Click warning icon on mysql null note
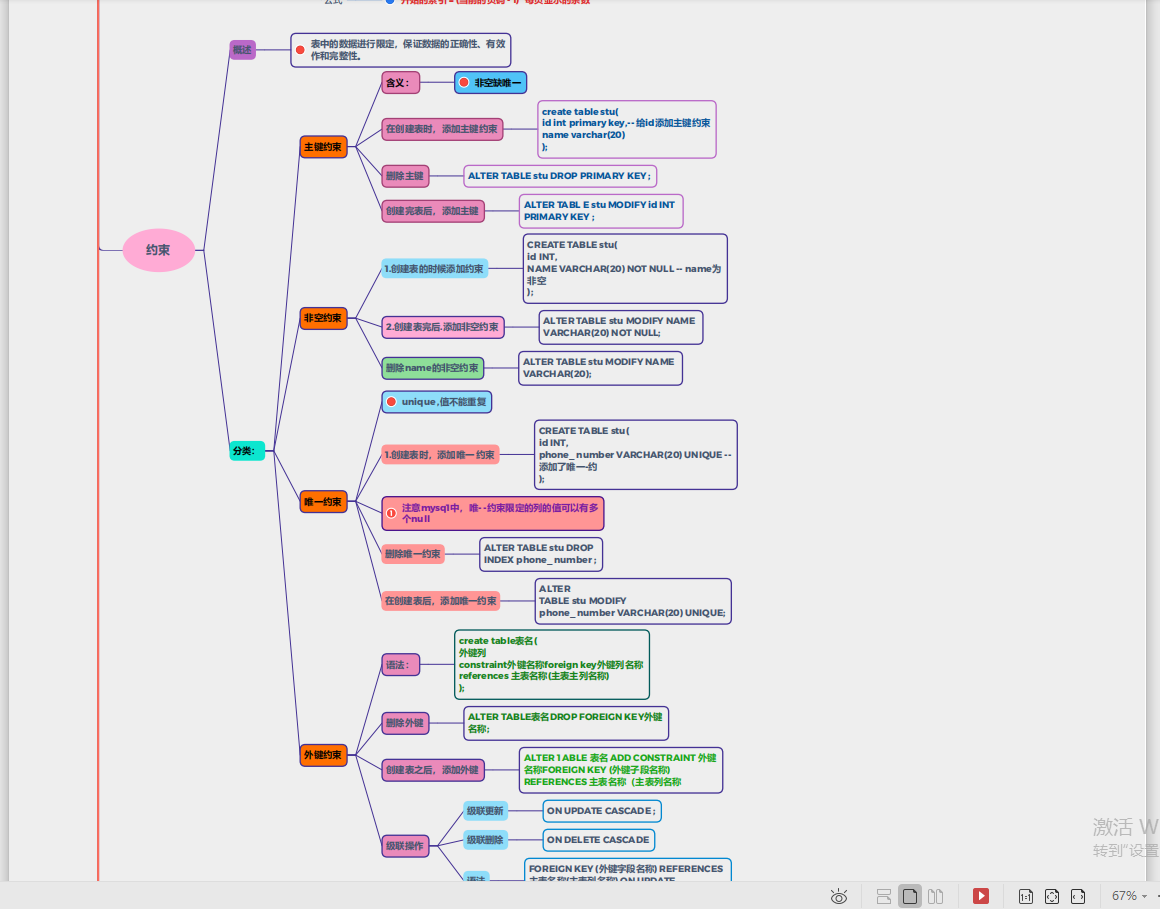 391,513
